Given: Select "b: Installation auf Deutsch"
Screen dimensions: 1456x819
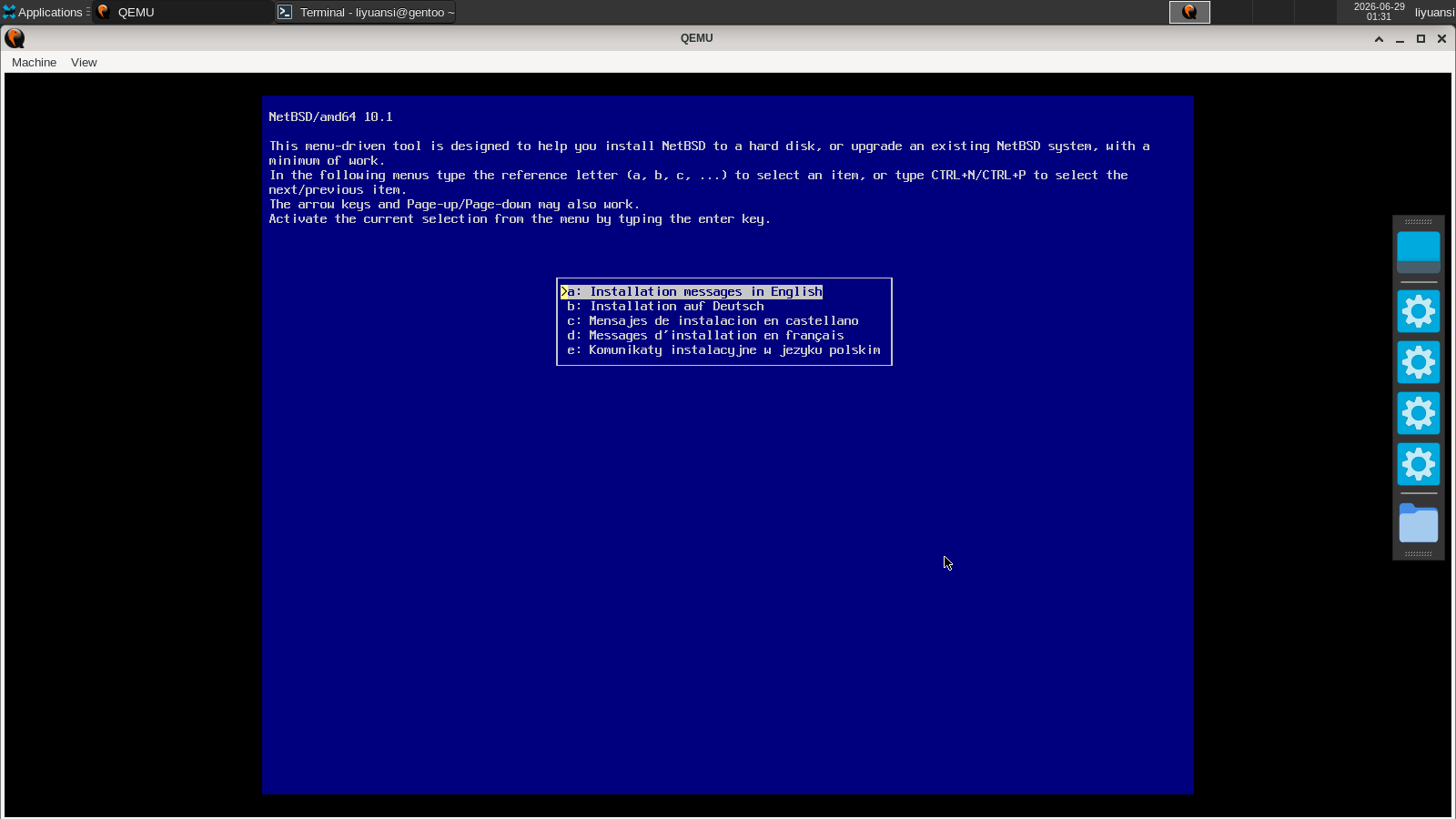Looking at the screenshot, I should pos(665,307).
